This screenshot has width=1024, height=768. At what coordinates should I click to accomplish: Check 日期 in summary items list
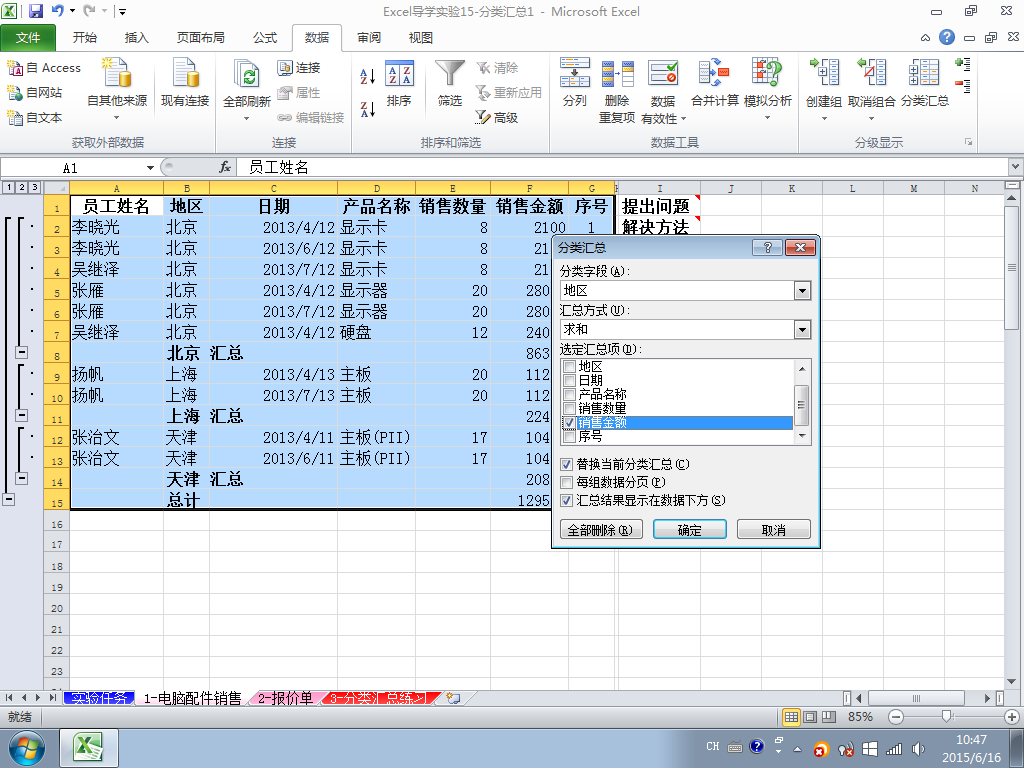569,381
